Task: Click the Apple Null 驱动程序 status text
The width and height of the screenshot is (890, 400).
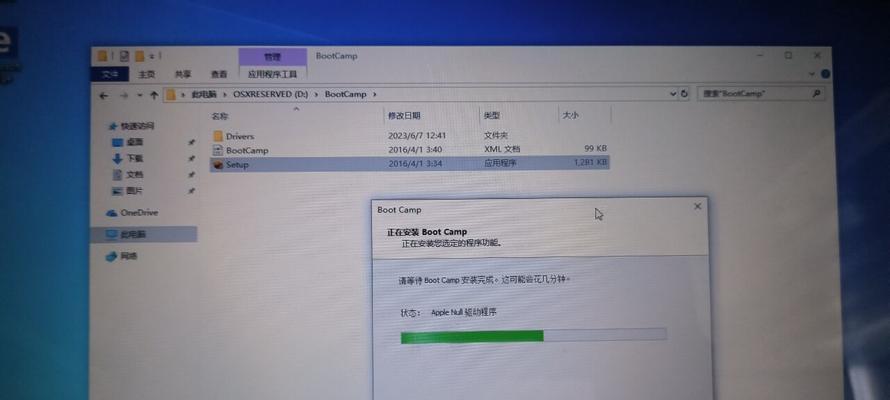Action: (x=464, y=312)
